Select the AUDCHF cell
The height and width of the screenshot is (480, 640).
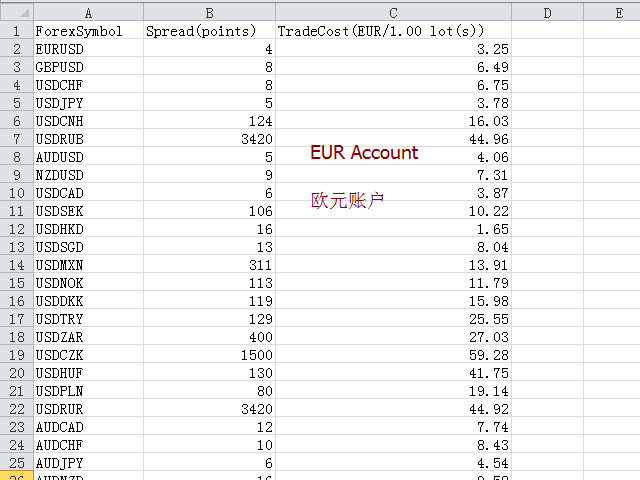[89, 445]
